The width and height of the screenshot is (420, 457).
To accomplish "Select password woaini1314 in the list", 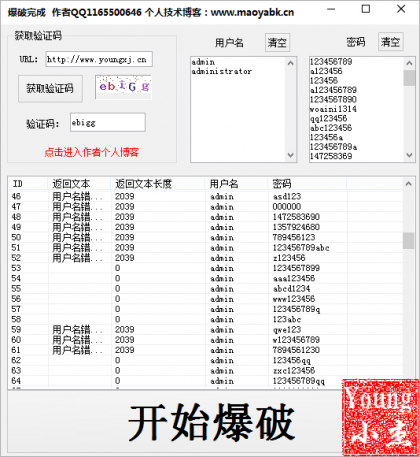I will [x=333, y=109].
